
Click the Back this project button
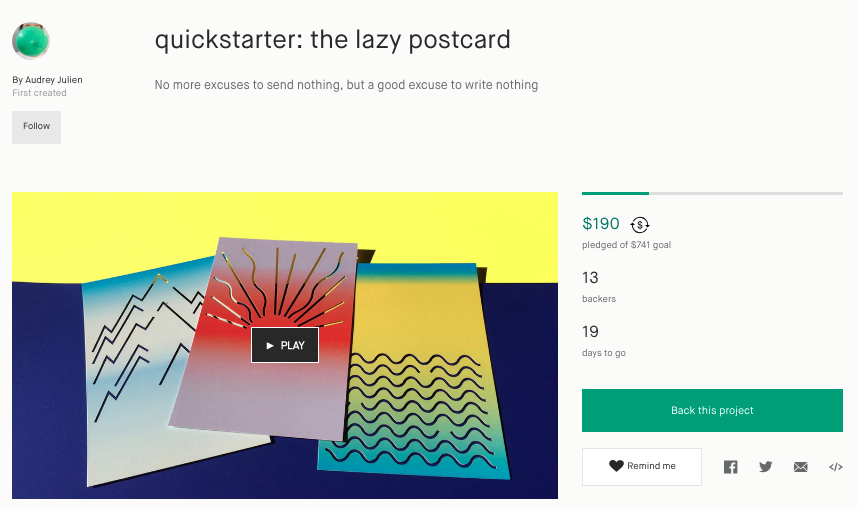[712, 411]
